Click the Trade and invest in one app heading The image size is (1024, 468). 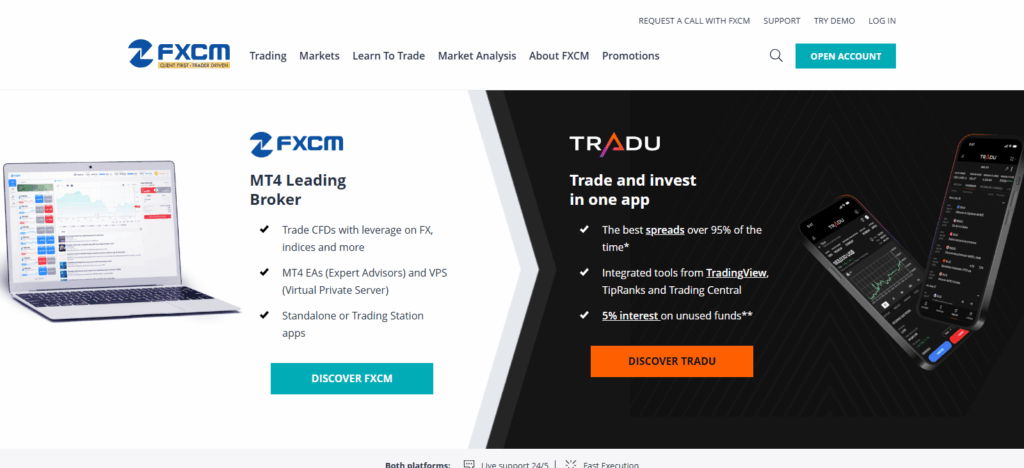[x=633, y=190]
